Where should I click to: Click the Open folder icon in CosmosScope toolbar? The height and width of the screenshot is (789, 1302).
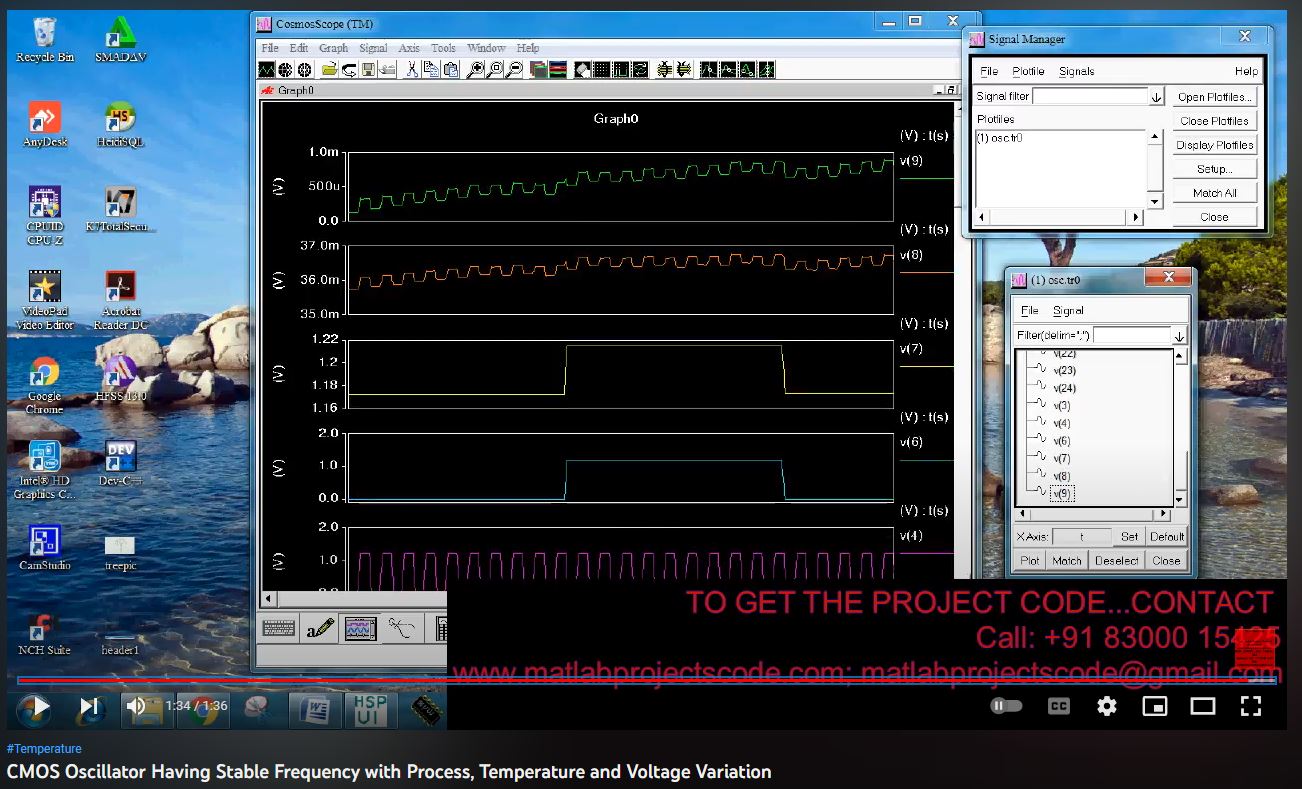[330, 70]
